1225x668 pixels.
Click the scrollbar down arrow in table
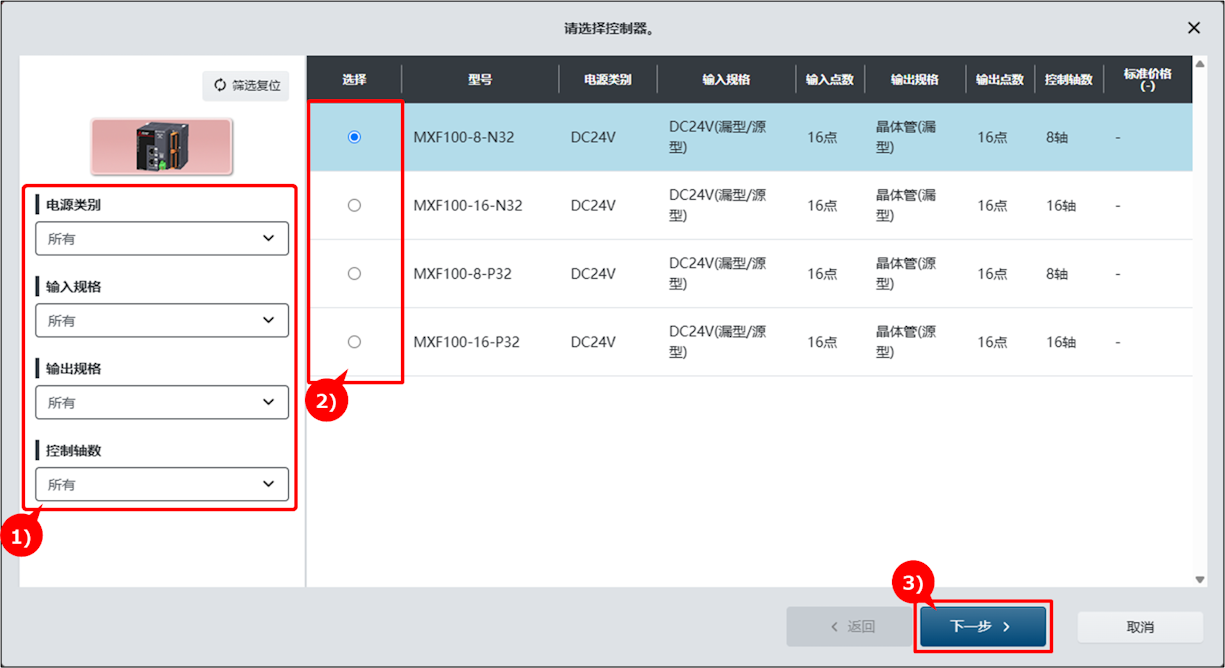click(1200, 580)
